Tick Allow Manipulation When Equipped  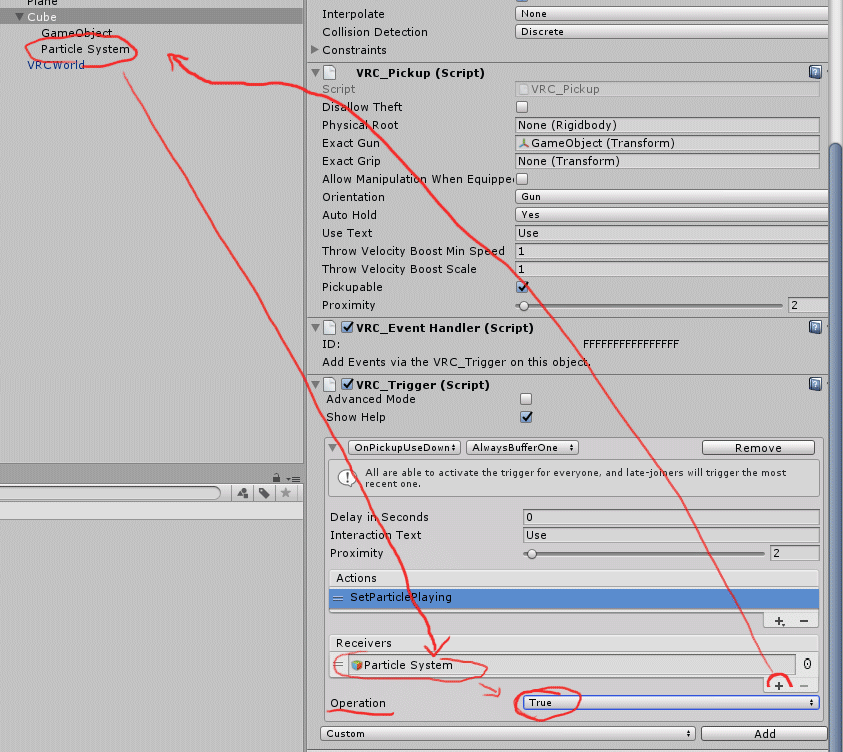[521, 178]
